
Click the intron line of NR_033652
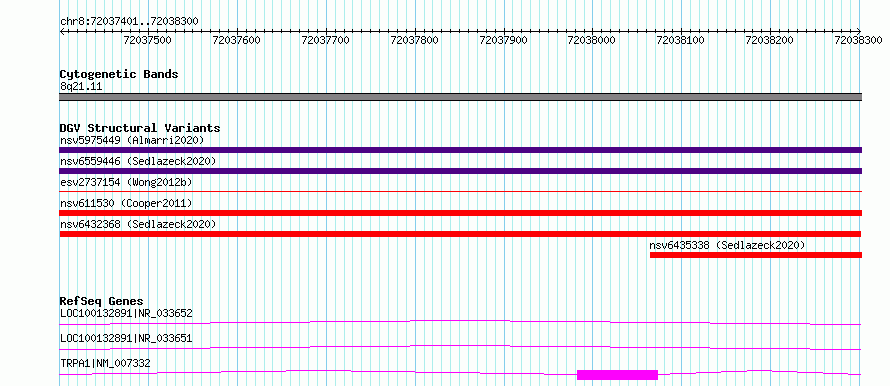pyautogui.click(x=460, y=322)
